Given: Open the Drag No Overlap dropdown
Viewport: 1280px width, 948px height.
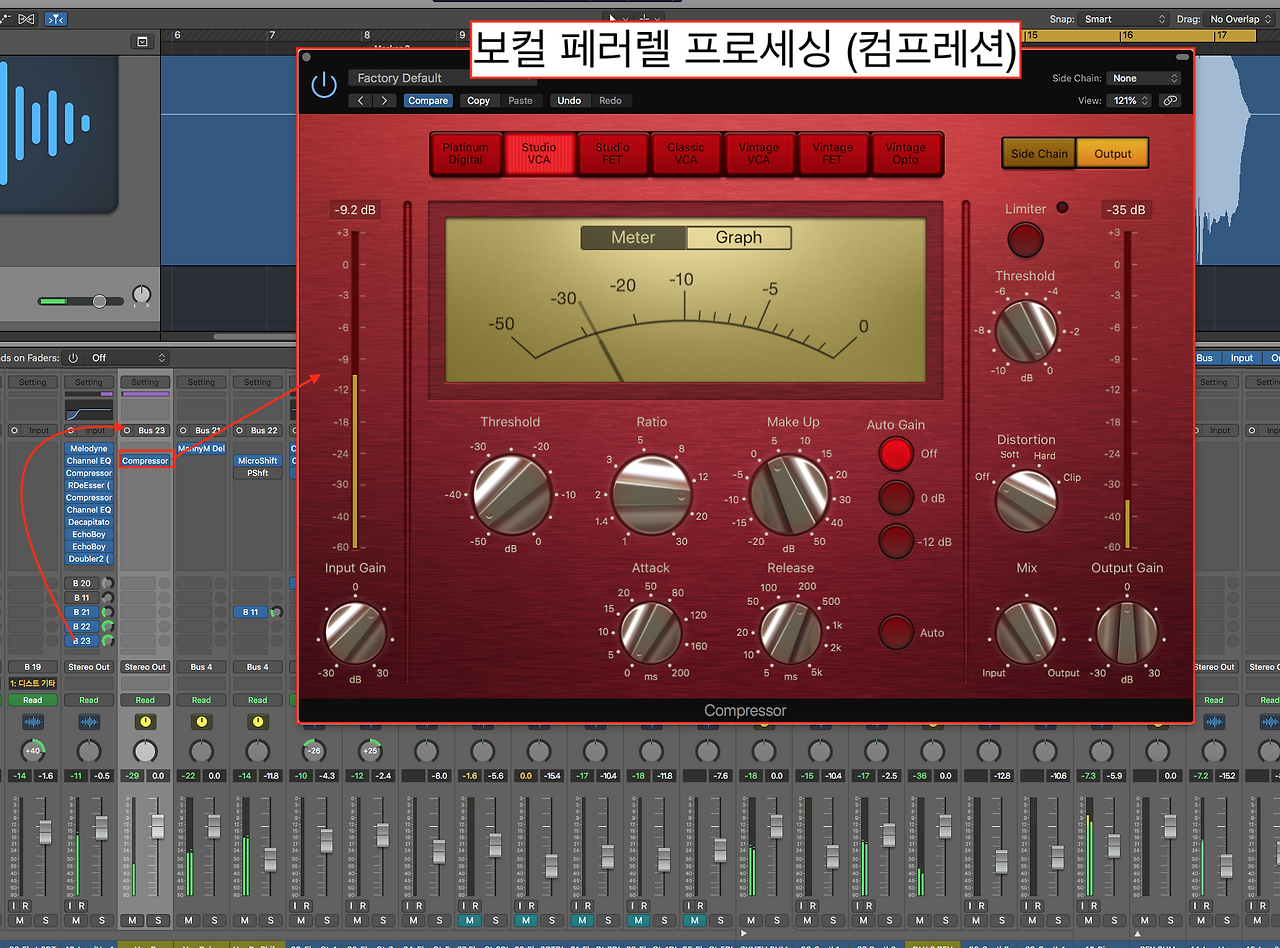Looking at the screenshot, I should 1240,19.
